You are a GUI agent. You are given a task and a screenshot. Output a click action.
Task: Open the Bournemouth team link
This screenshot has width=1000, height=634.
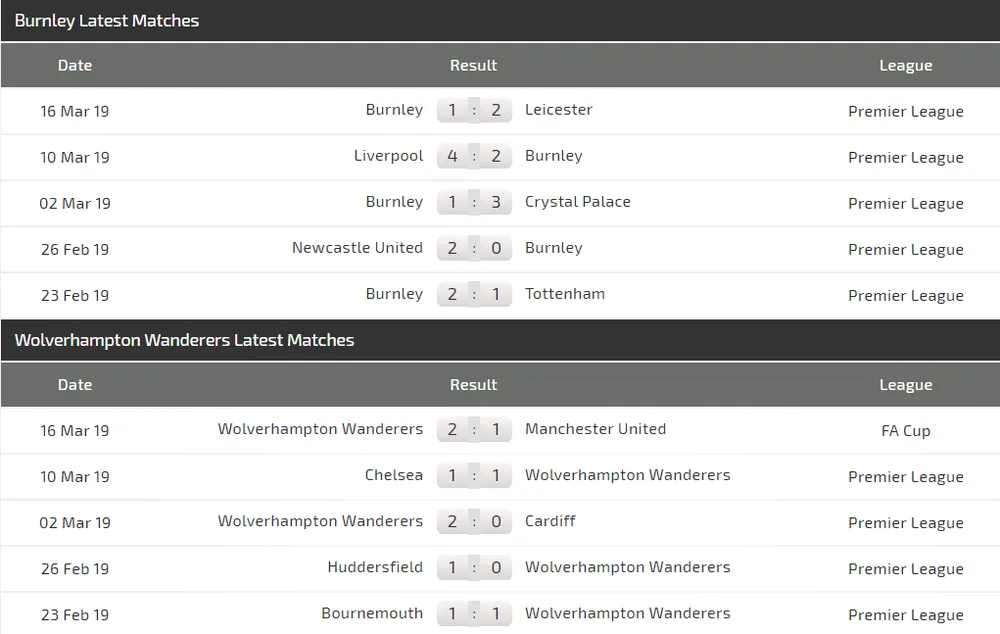[372, 613]
